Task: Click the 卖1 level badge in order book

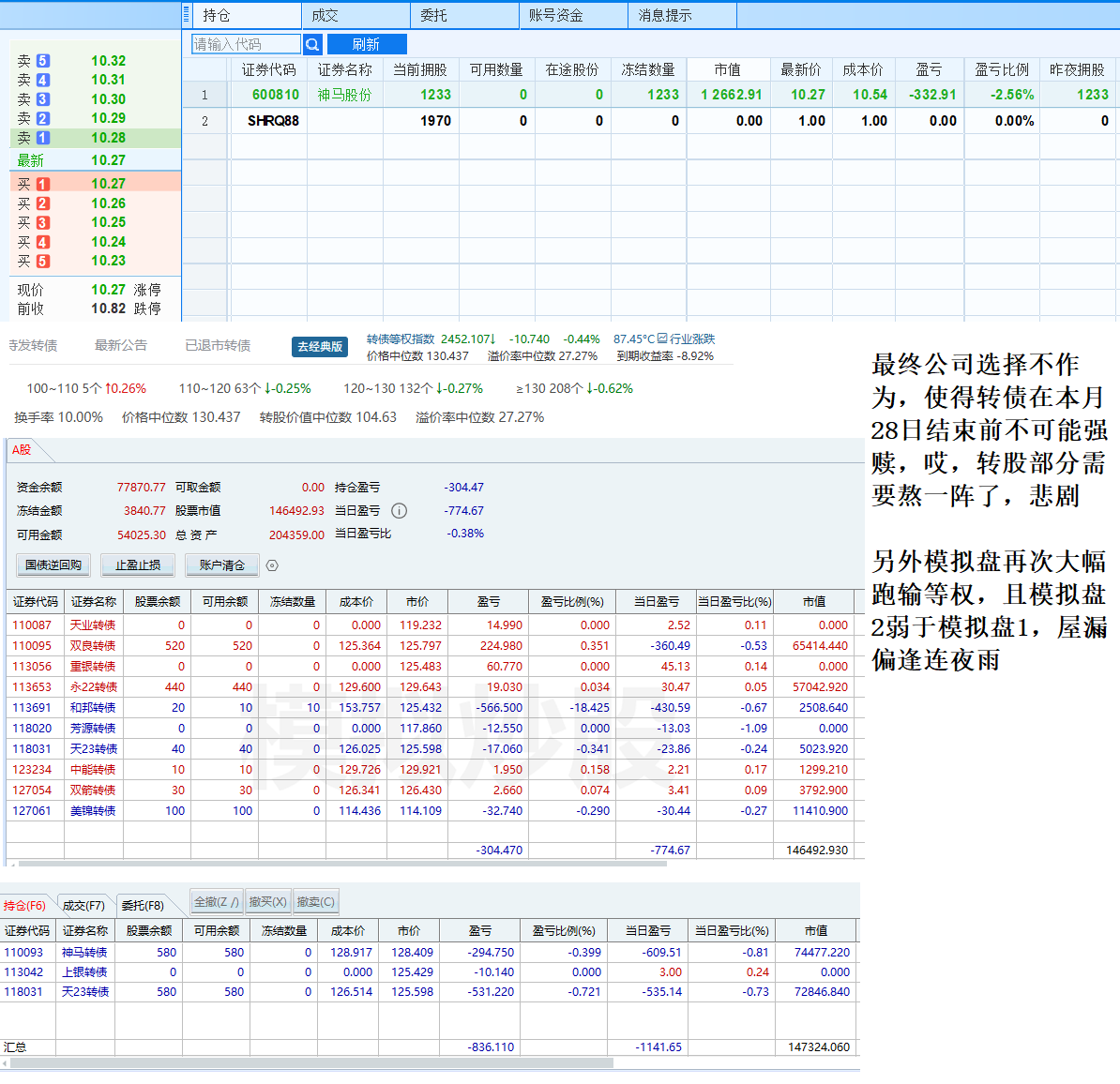Action: point(43,138)
